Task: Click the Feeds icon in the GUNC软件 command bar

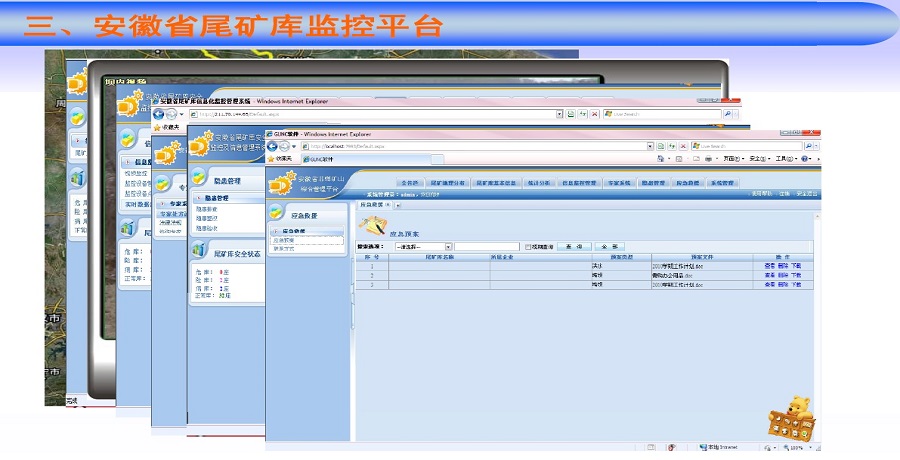Action: point(679,159)
